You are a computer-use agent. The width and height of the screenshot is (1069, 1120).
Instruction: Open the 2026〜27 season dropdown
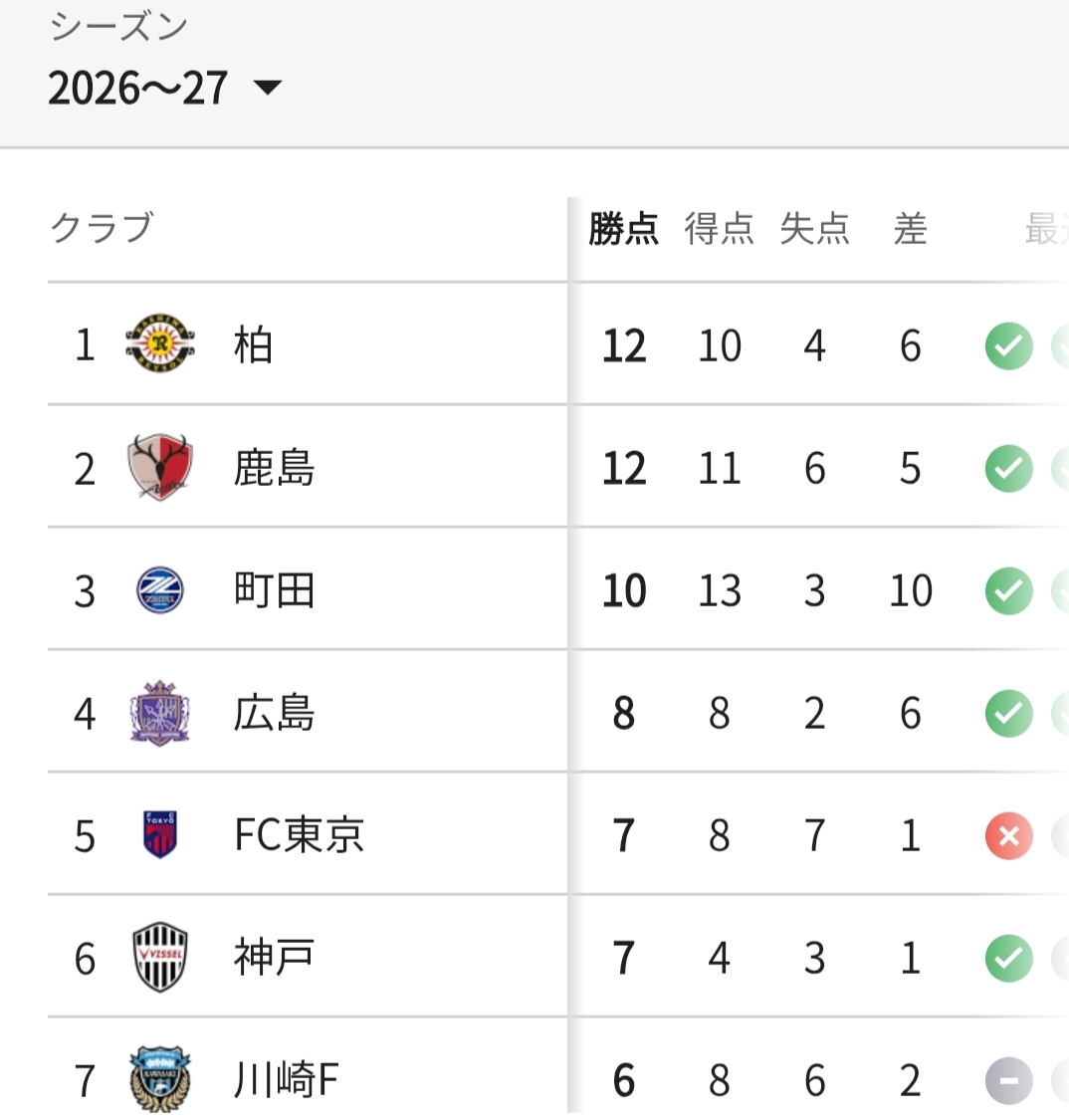(165, 88)
